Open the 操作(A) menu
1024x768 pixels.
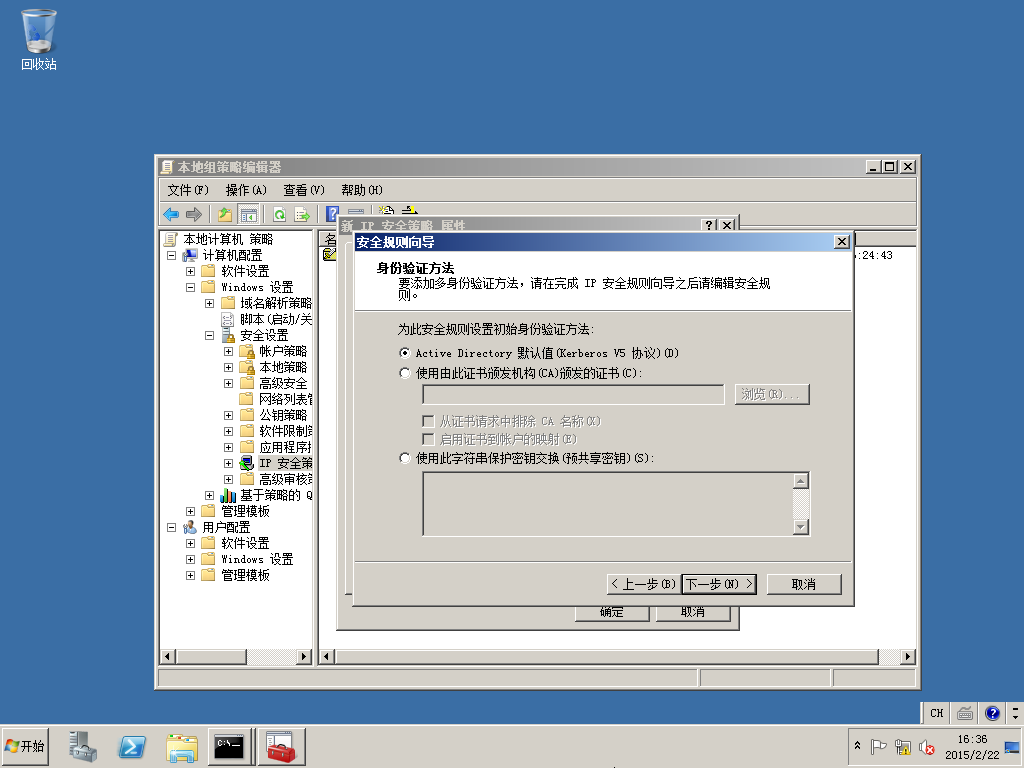246,190
